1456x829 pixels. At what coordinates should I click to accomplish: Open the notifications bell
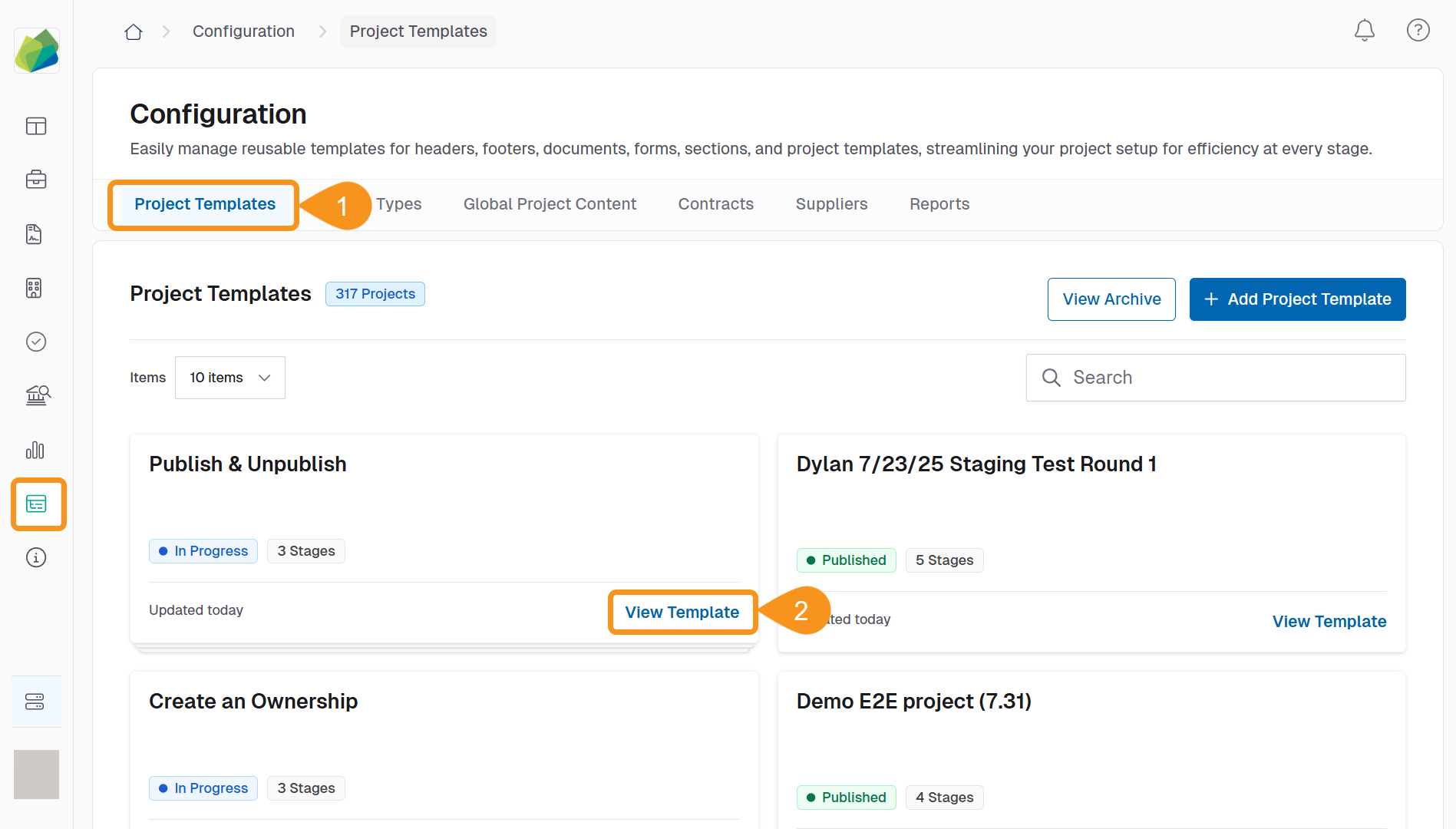[x=1364, y=31]
